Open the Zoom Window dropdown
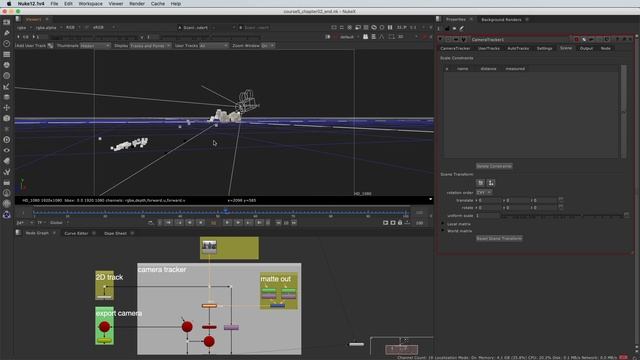This screenshot has width=640, height=360. pyautogui.click(x=267, y=46)
